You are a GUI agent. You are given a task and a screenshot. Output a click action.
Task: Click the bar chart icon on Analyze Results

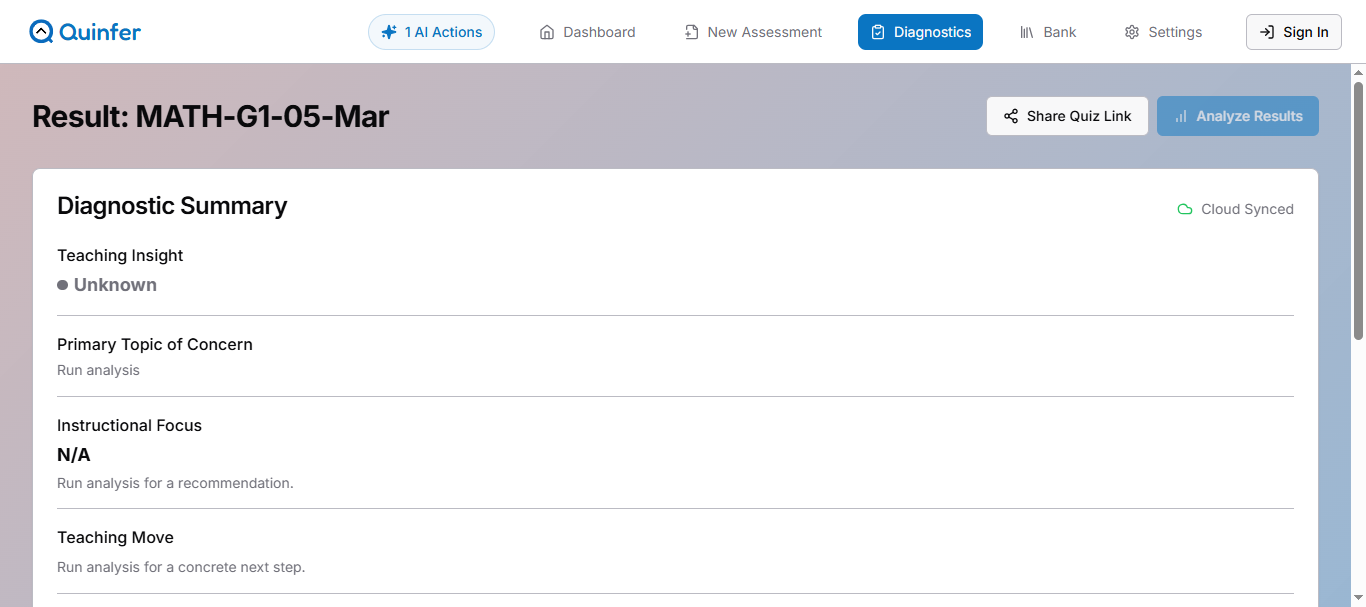click(1181, 116)
